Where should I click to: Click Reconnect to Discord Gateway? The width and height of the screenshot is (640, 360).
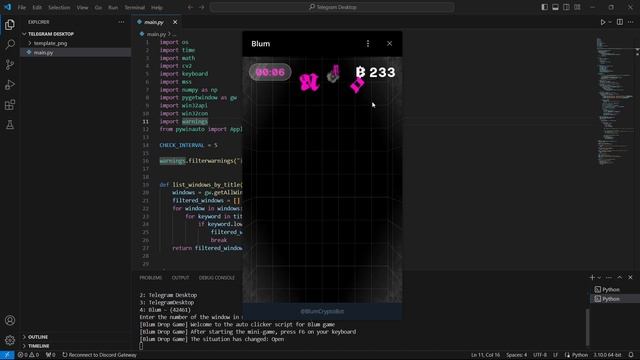pyautogui.click(x=100, y=355)
